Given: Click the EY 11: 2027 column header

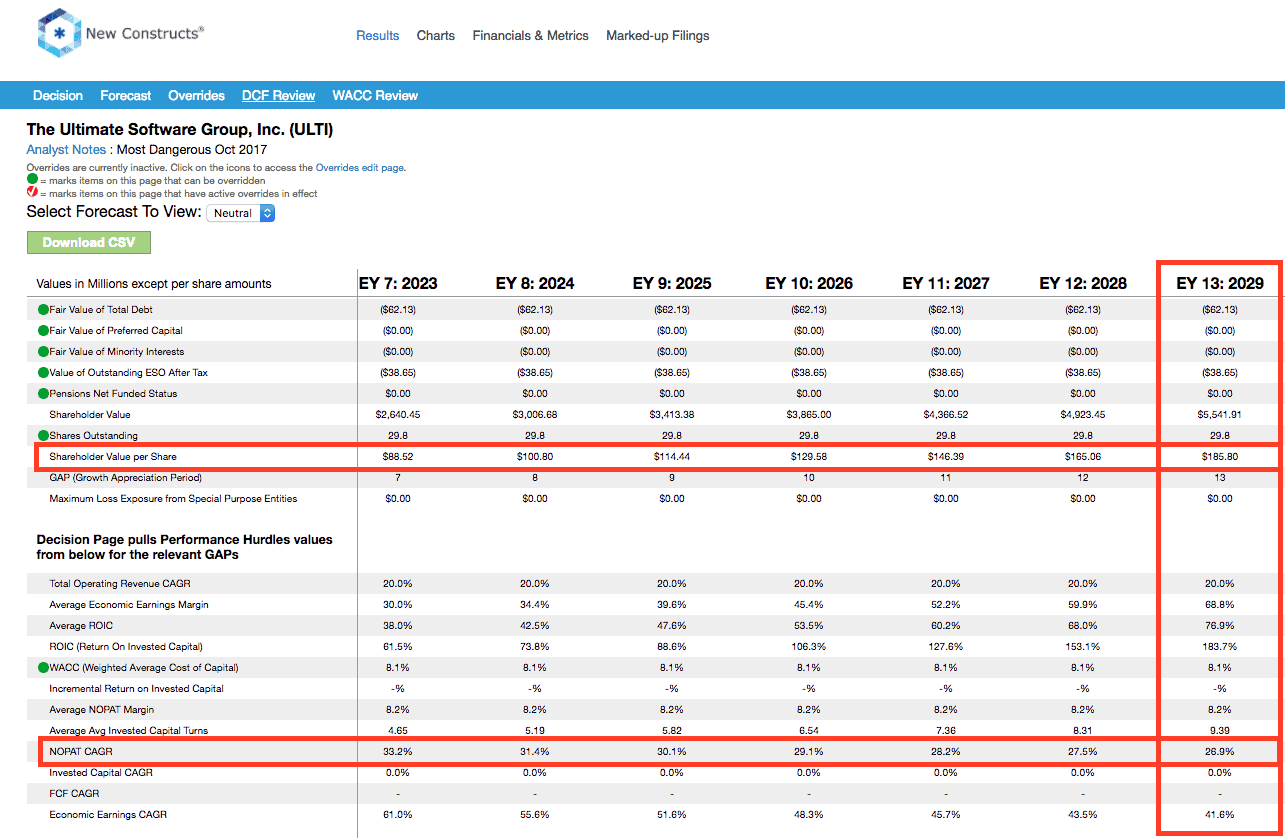Looking at the screenshot, I should click(945, 283).
